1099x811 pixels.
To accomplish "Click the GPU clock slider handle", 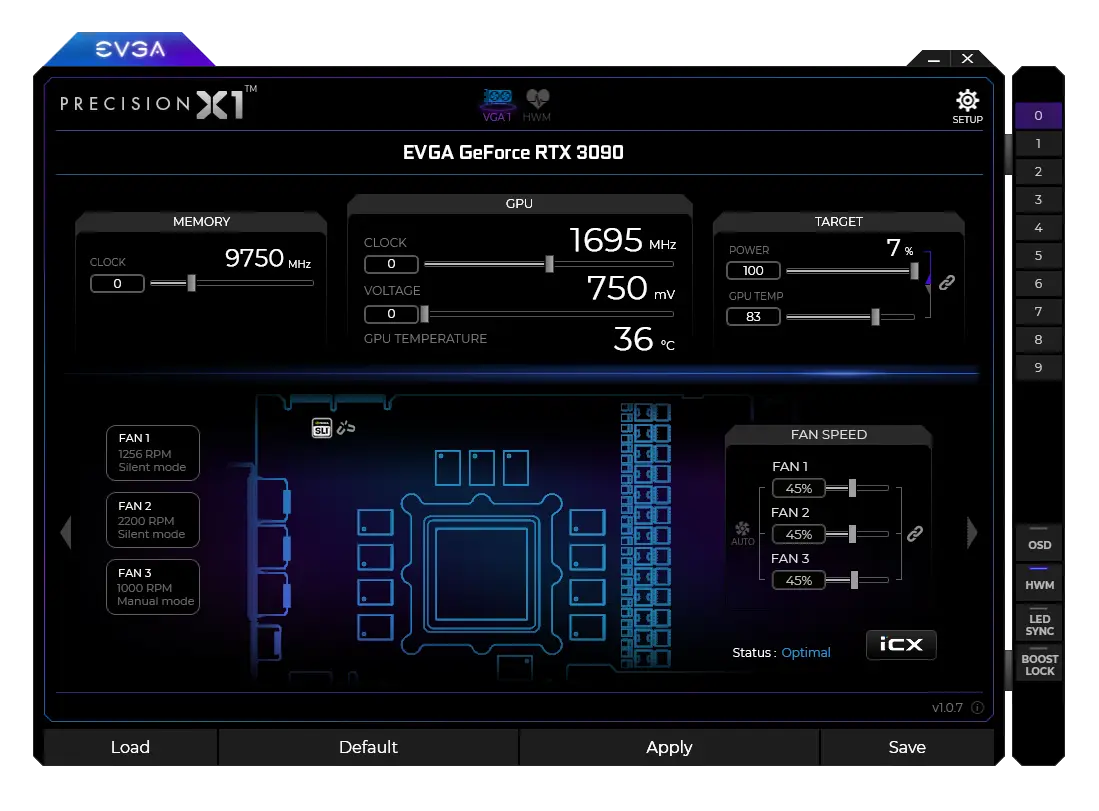I will point(550,264).
